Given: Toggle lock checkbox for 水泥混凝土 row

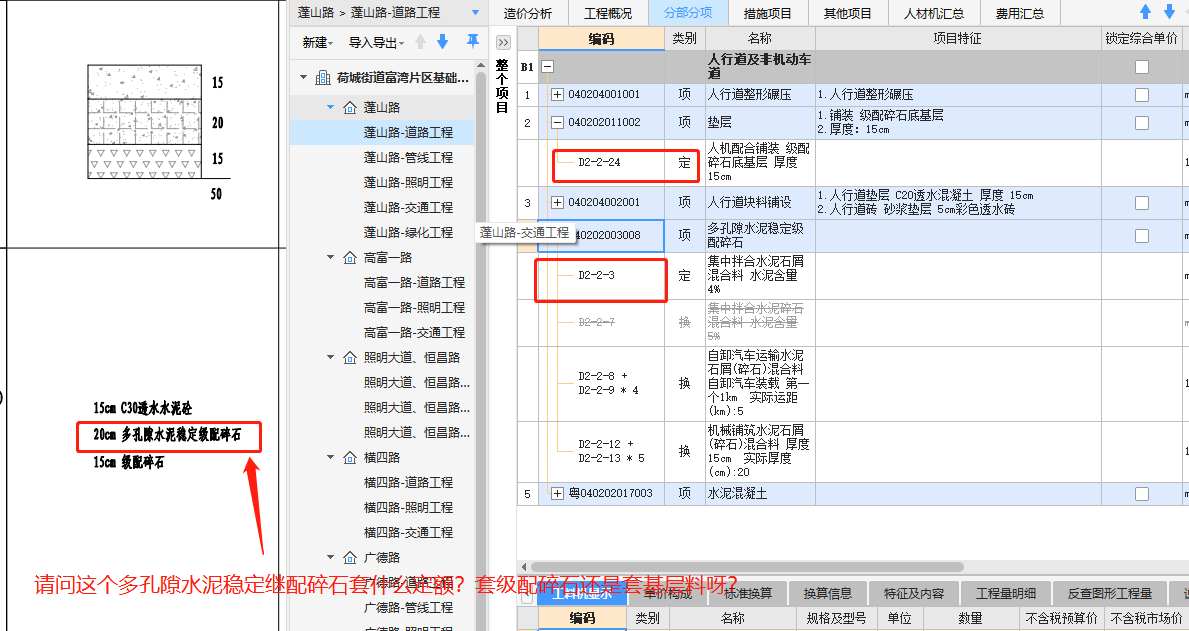Looking at the screenshot, I should (x=1141, y=494).
